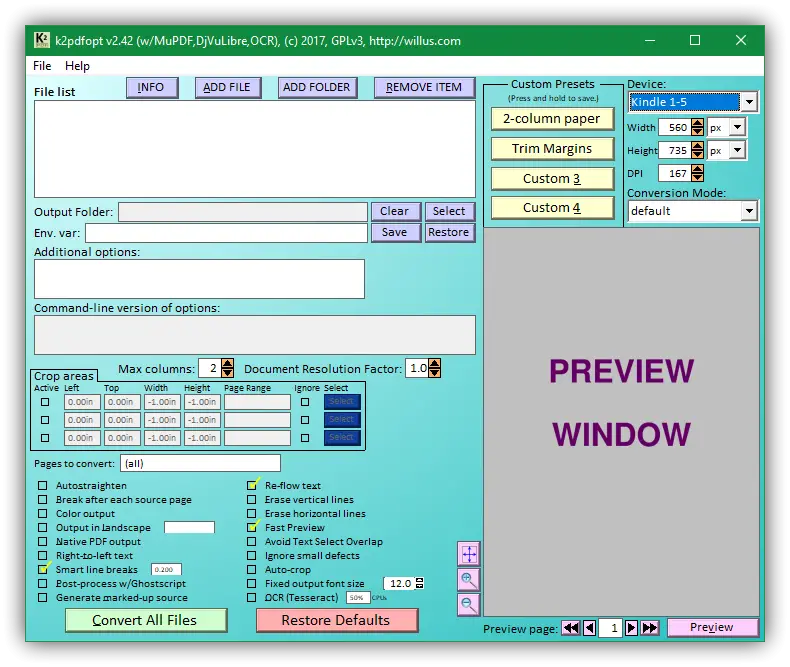The width and height of the screenshot is (790, 667).
Task: Click the ADD FILE button
Action: pos(228,88)
